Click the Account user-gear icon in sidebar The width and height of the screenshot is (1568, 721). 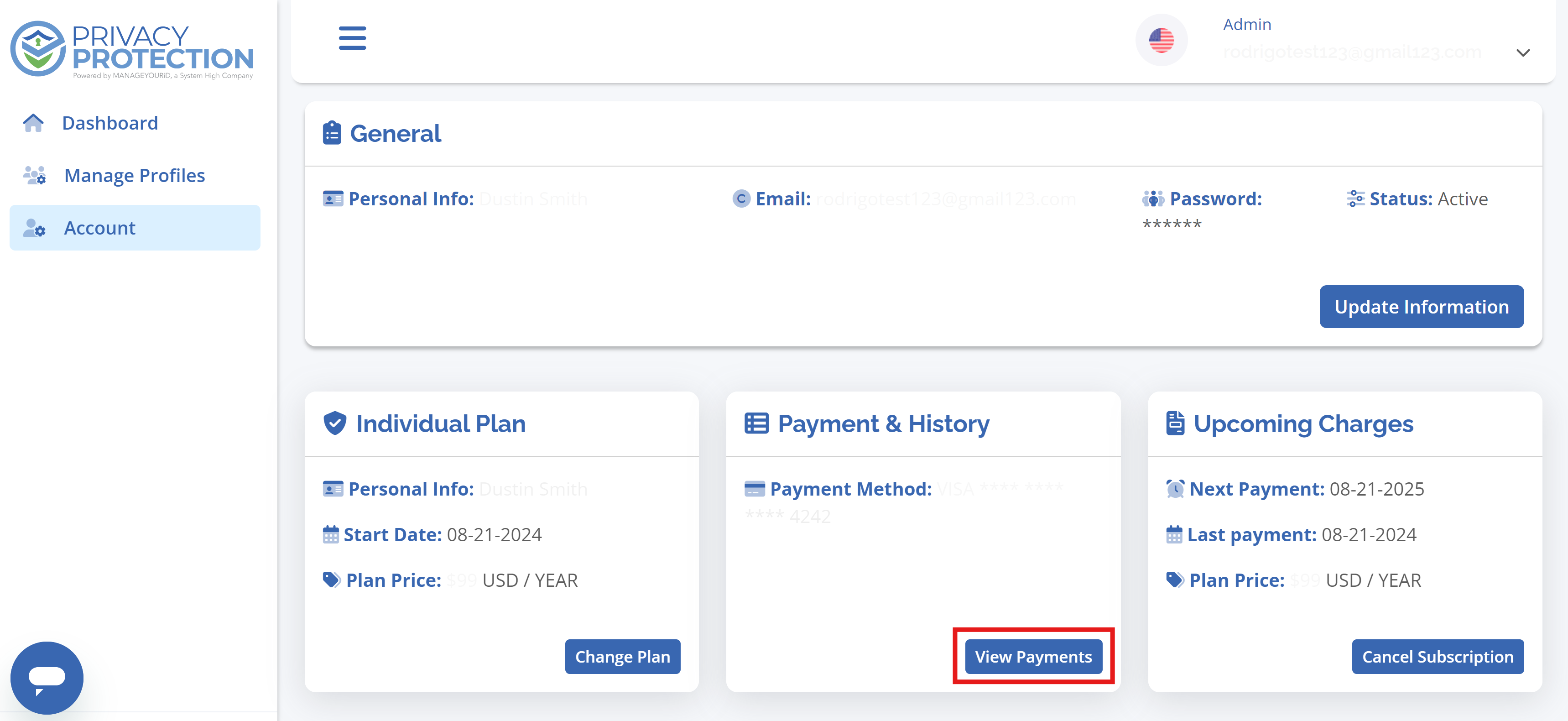pos(33,228)
